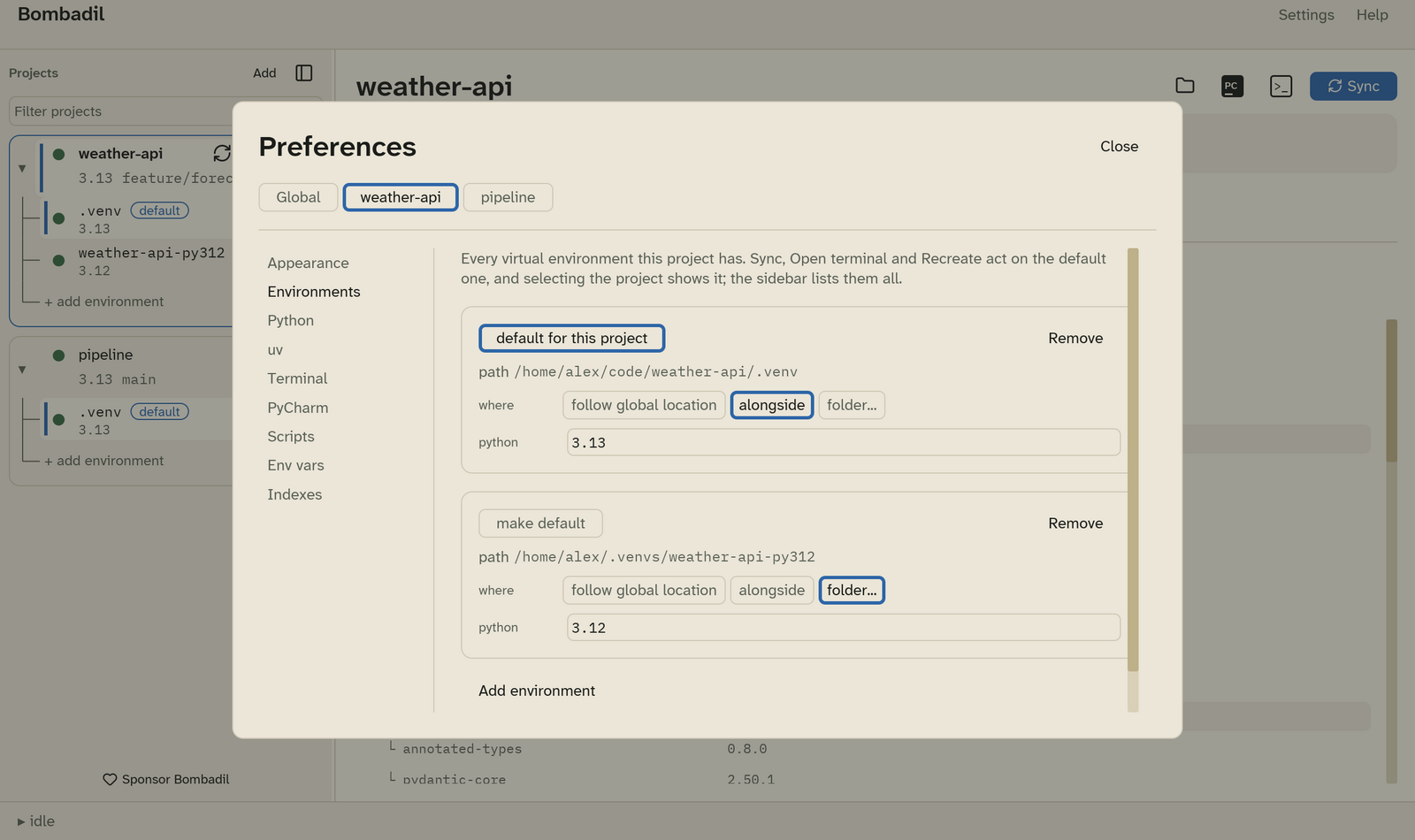Select 'alongside' for .venv environment
This screenshot has width=1415, height=840.
pyautogui.click(x=772, y=405)
